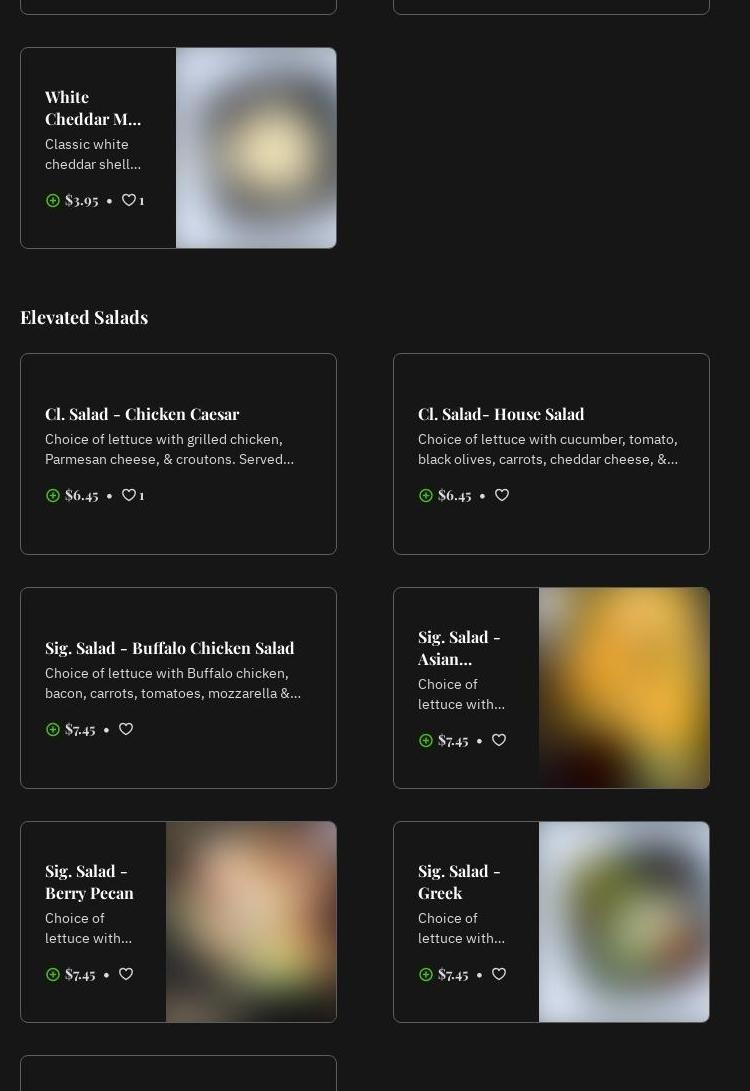This screenshot has height=1091, width=750.
Task: Open Sig. Salad - Buffalo Chicken Salad title
Action: click(170, 648)
